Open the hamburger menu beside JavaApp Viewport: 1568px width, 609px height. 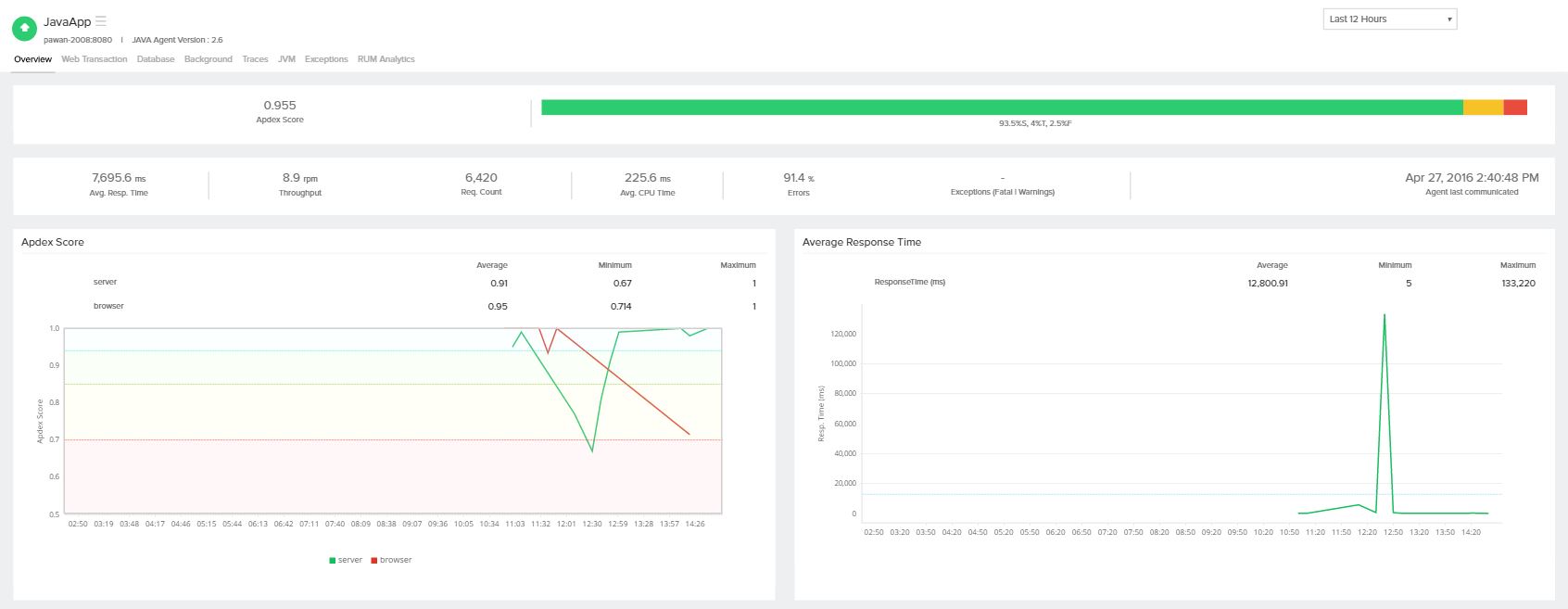click(x=101, y=20)
